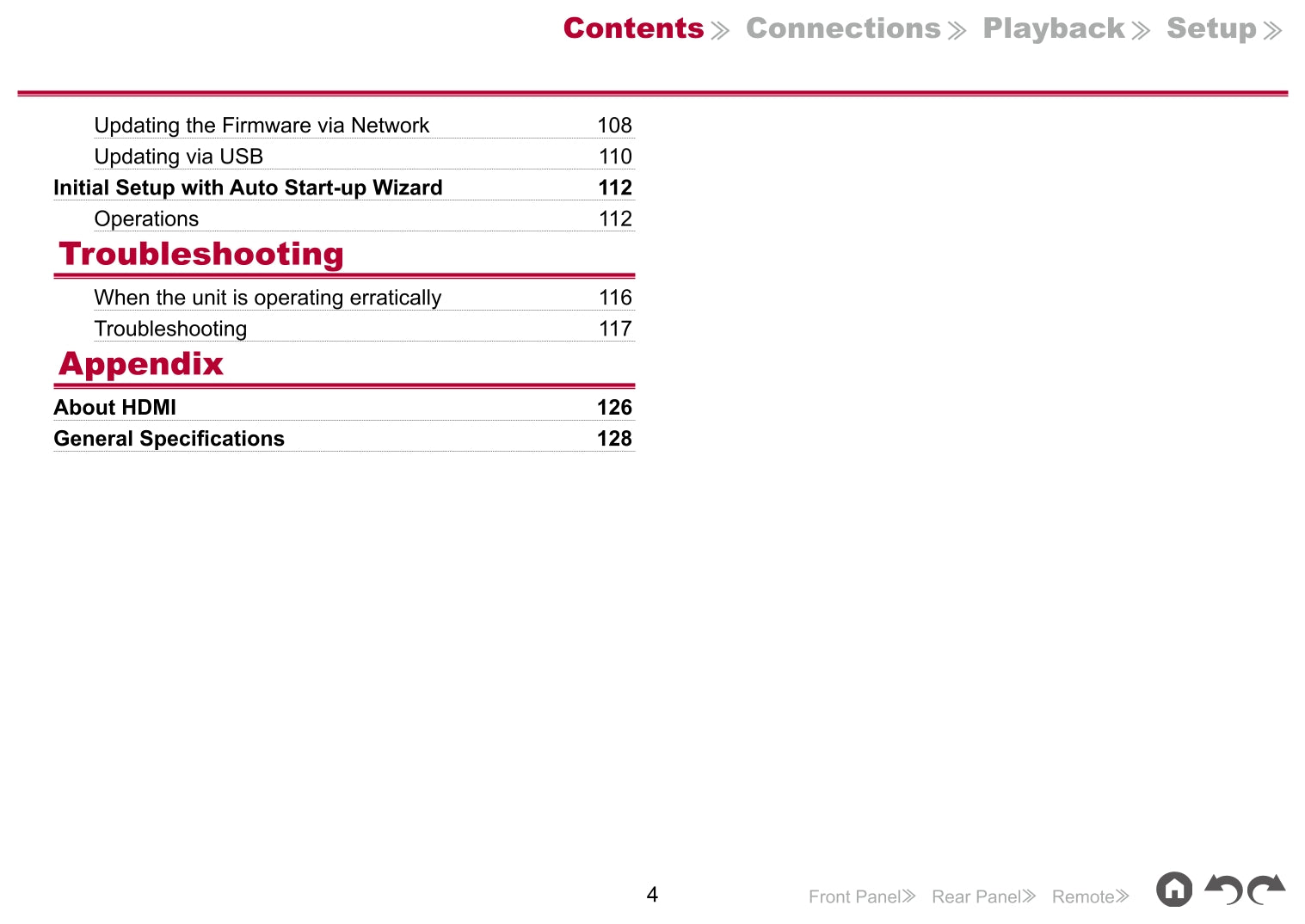The height and width of the screenshot is (924, 1305).
Task: Click the Home icon in footer
Action: point(1173,890)
